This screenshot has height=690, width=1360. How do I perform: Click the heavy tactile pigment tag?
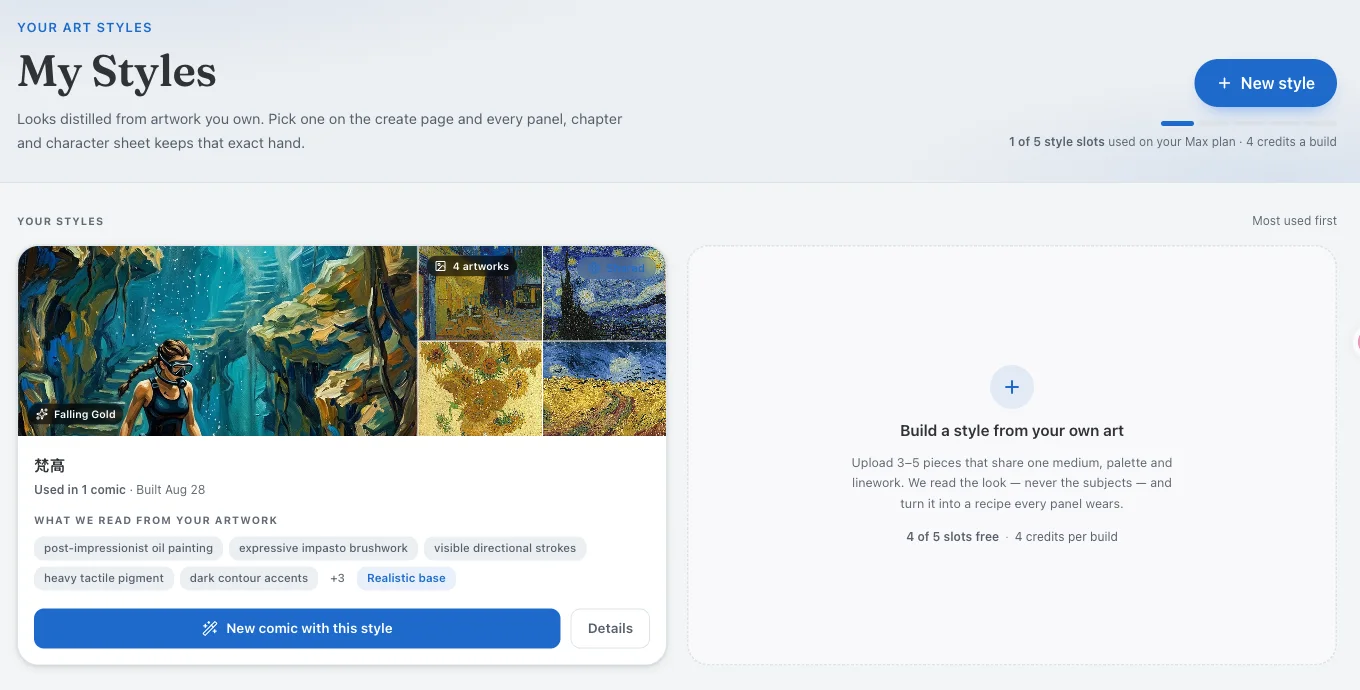coord(104,578)
